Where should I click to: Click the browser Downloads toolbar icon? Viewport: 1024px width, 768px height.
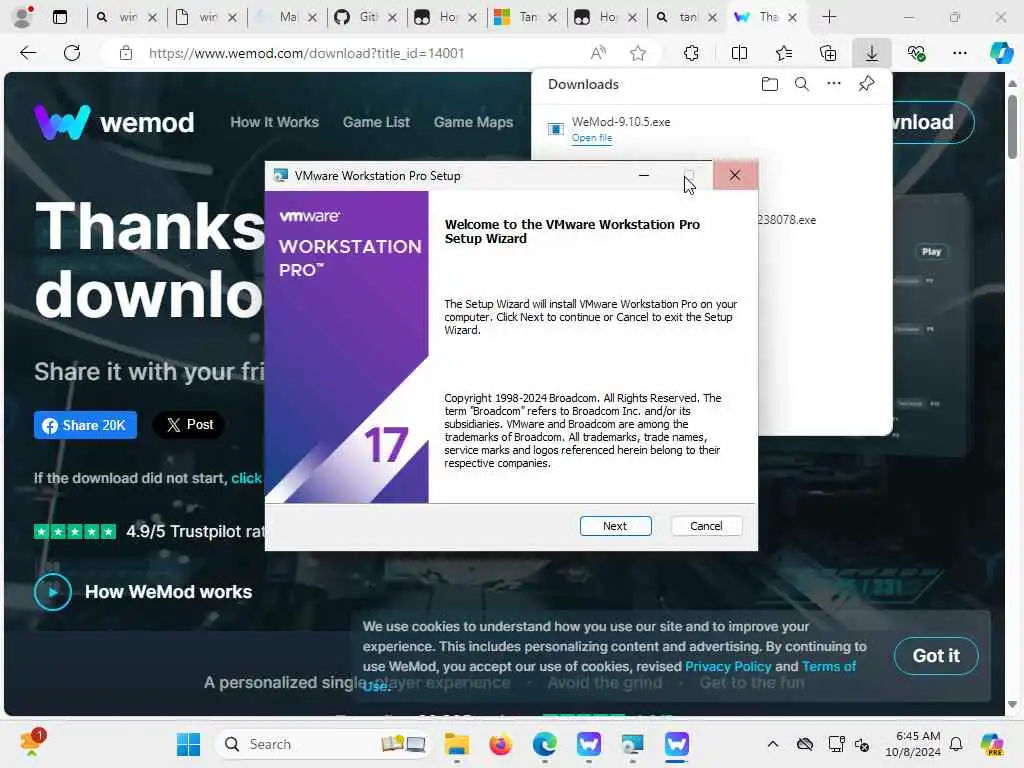871,53
